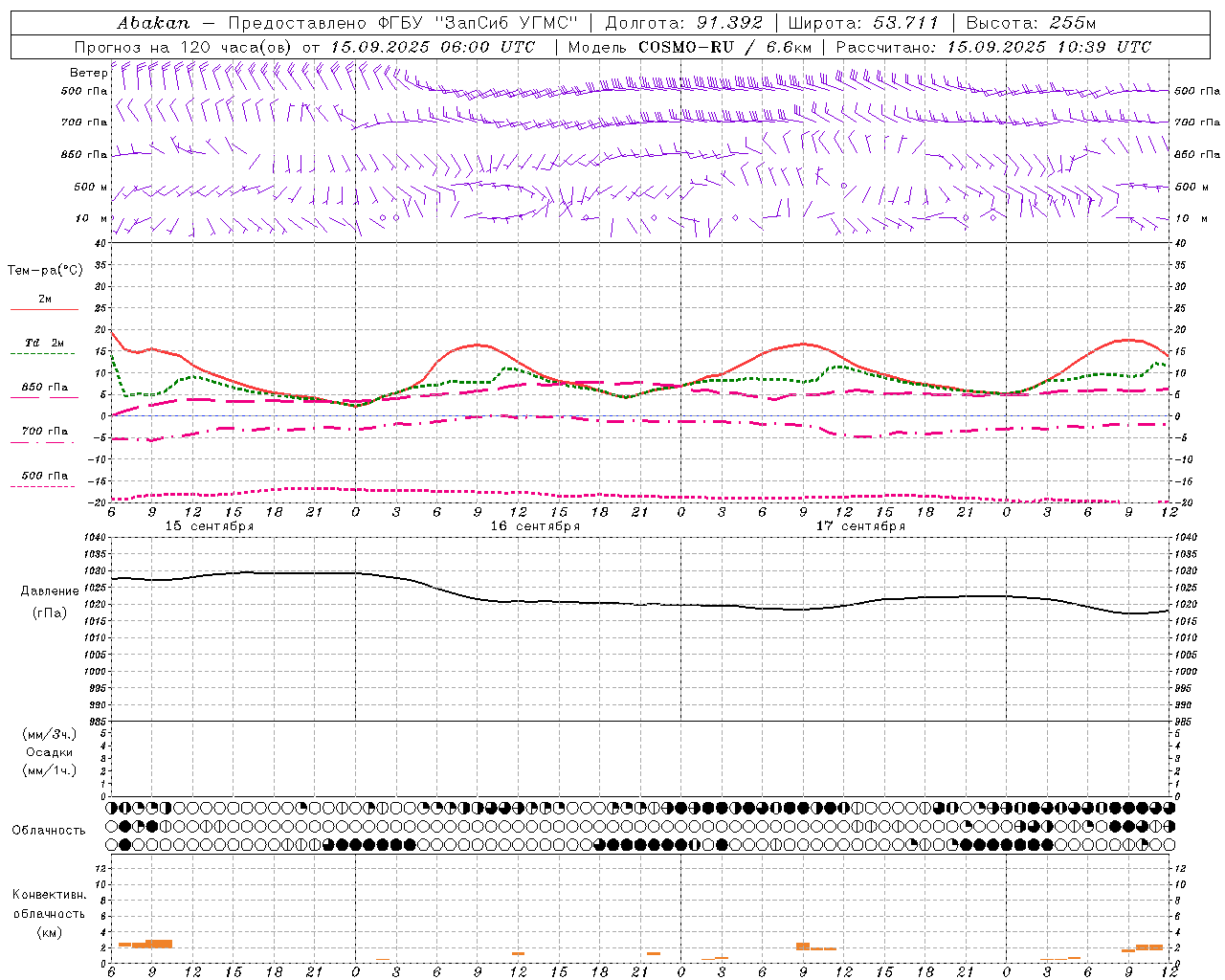Click forecast start time 15.09.2025 06:00 UTC
The height and width of the screenshot is (980, 1225).
point(433,47)
